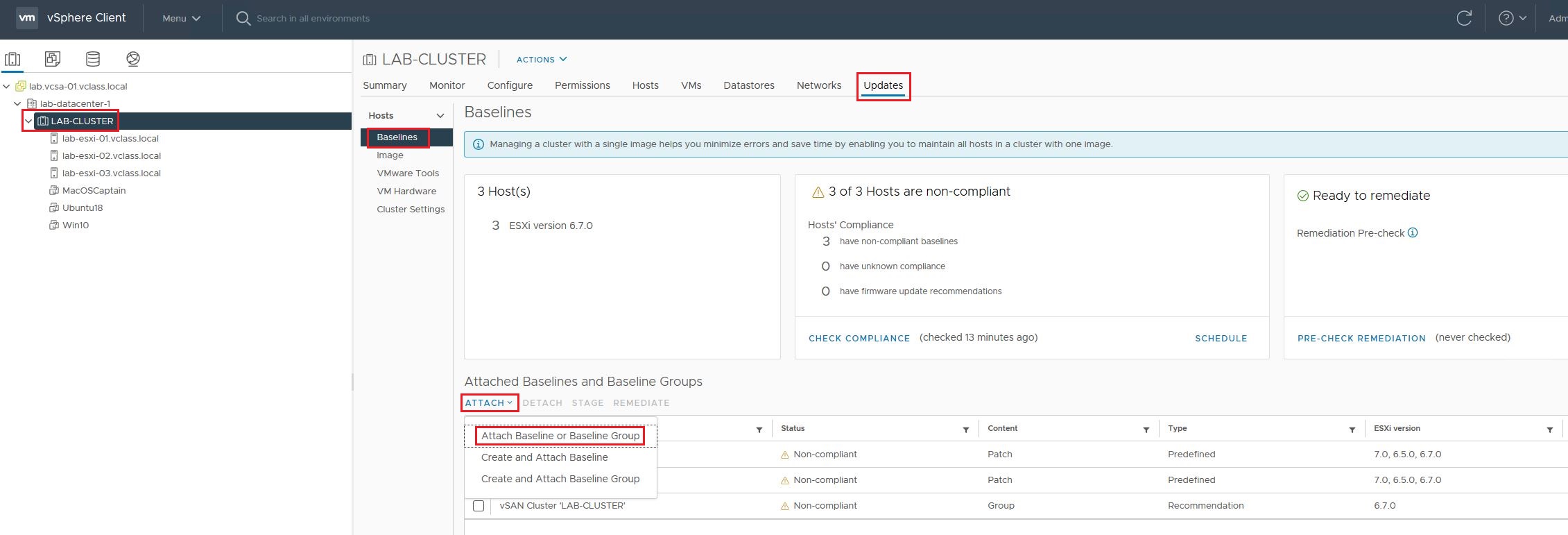Screen dimensions: 1568x535
Task: Collapse the LAB-CLUSTER tree node
Action: 28,121
